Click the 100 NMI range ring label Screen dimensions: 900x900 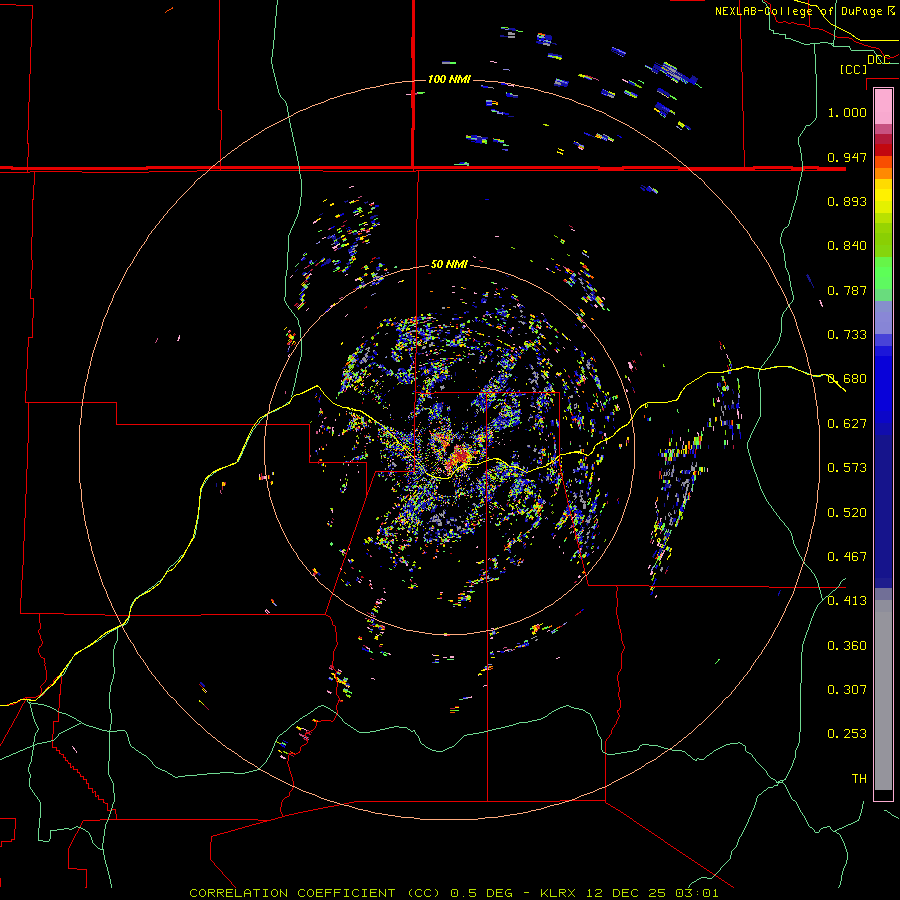[x=449, y=79]
